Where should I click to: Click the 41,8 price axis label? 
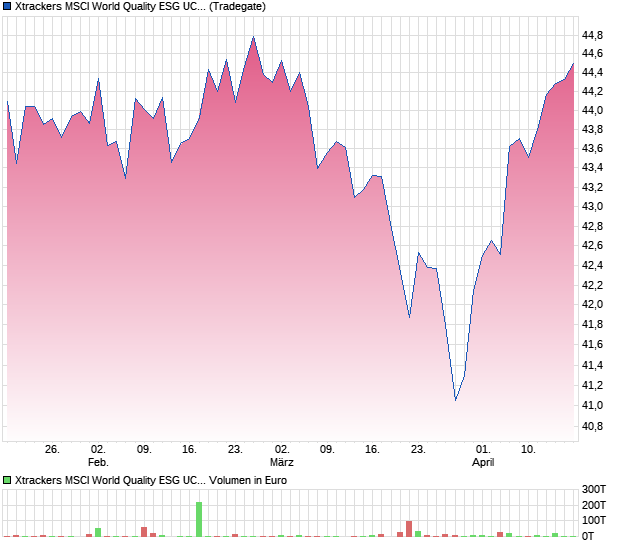592,324
